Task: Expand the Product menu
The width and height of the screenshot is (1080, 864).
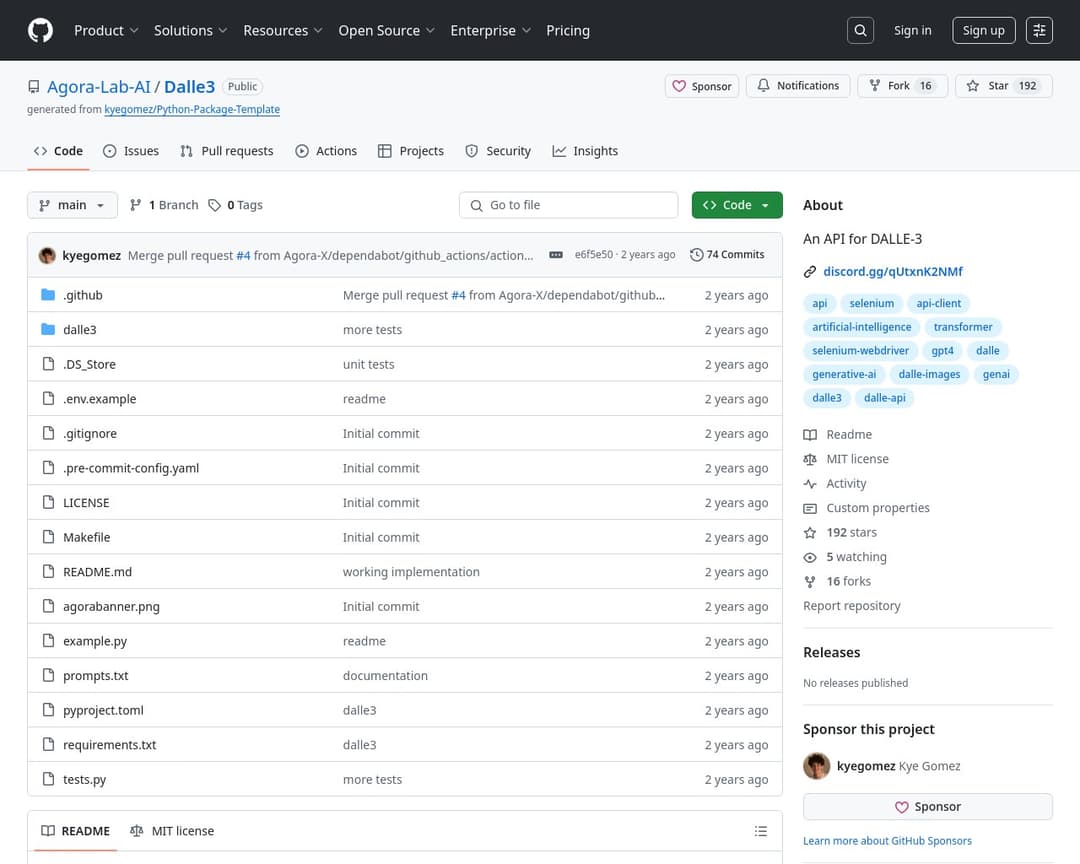Action: (x=106, y=30)
